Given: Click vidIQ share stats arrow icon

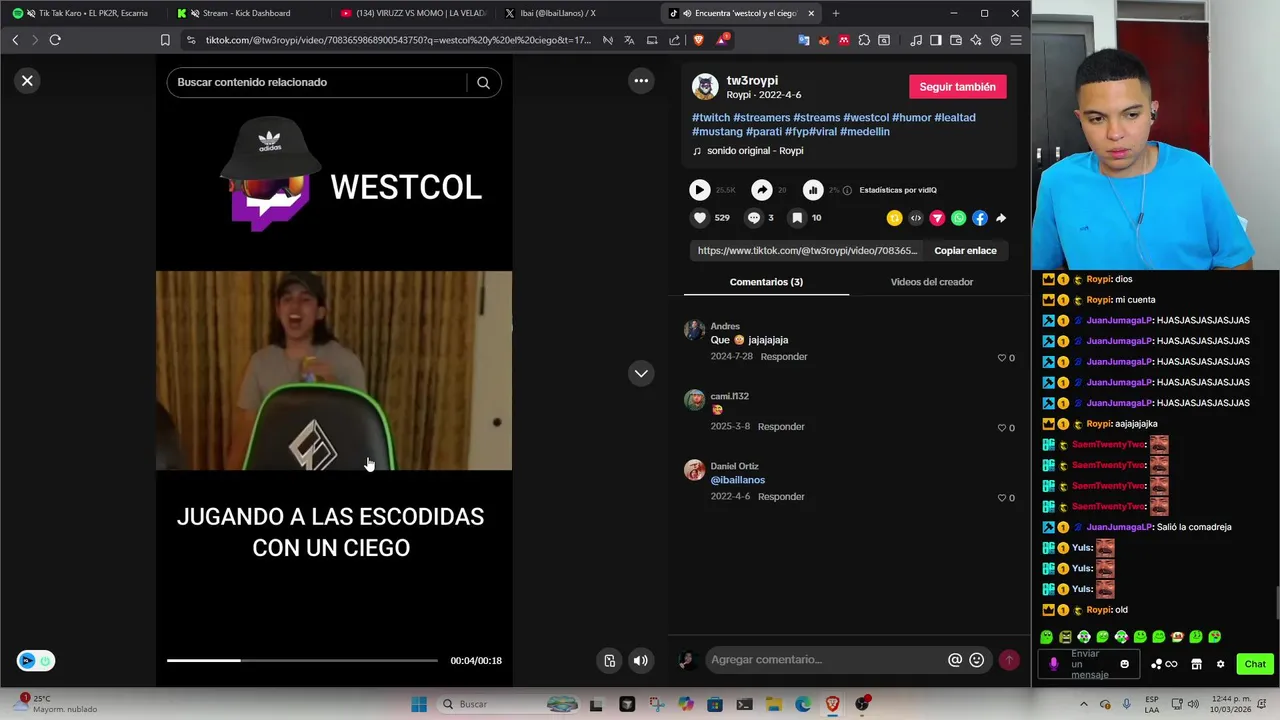Looking at the screenshot, I should point(762,190).
